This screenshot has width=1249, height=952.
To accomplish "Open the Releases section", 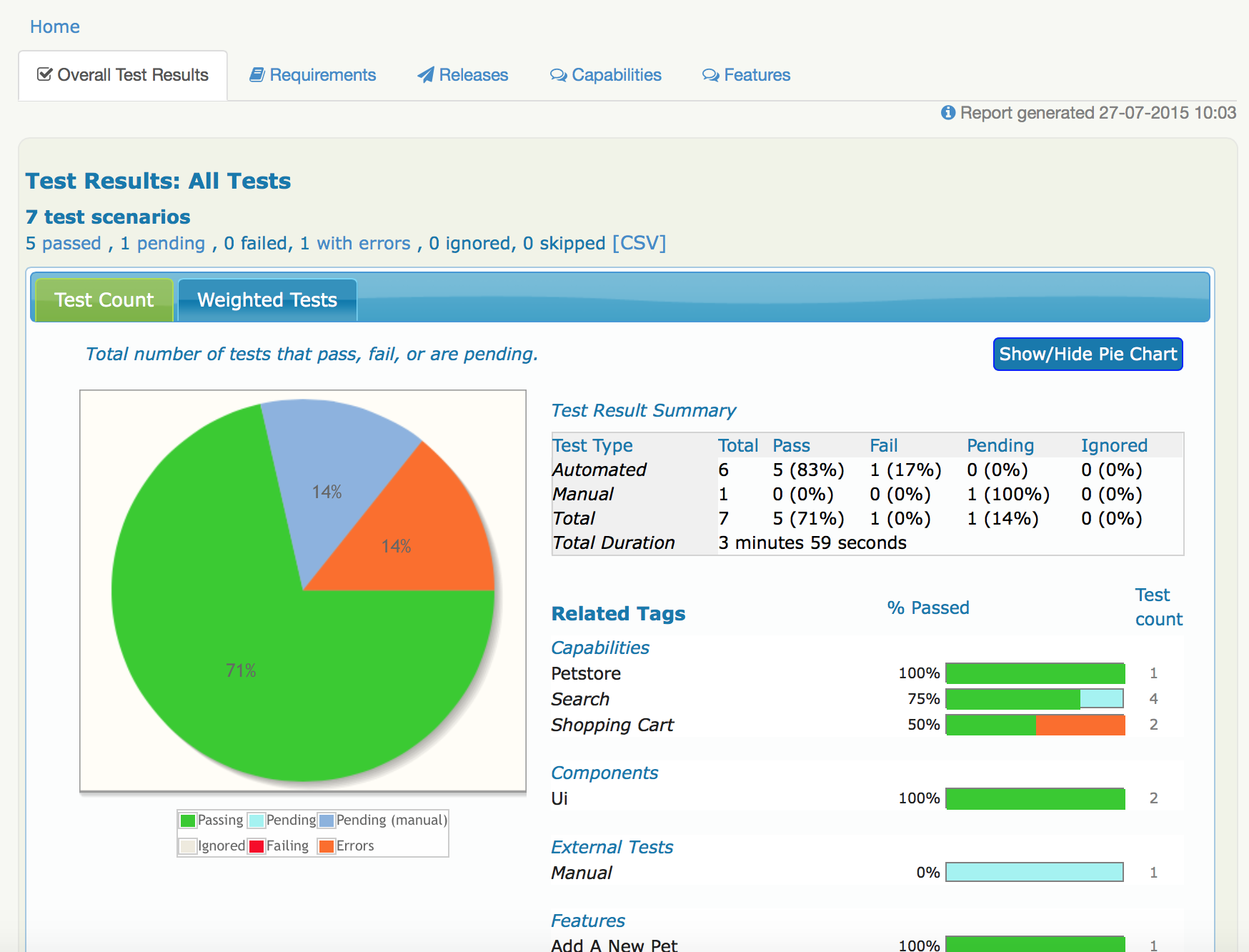I will [473, 74].
